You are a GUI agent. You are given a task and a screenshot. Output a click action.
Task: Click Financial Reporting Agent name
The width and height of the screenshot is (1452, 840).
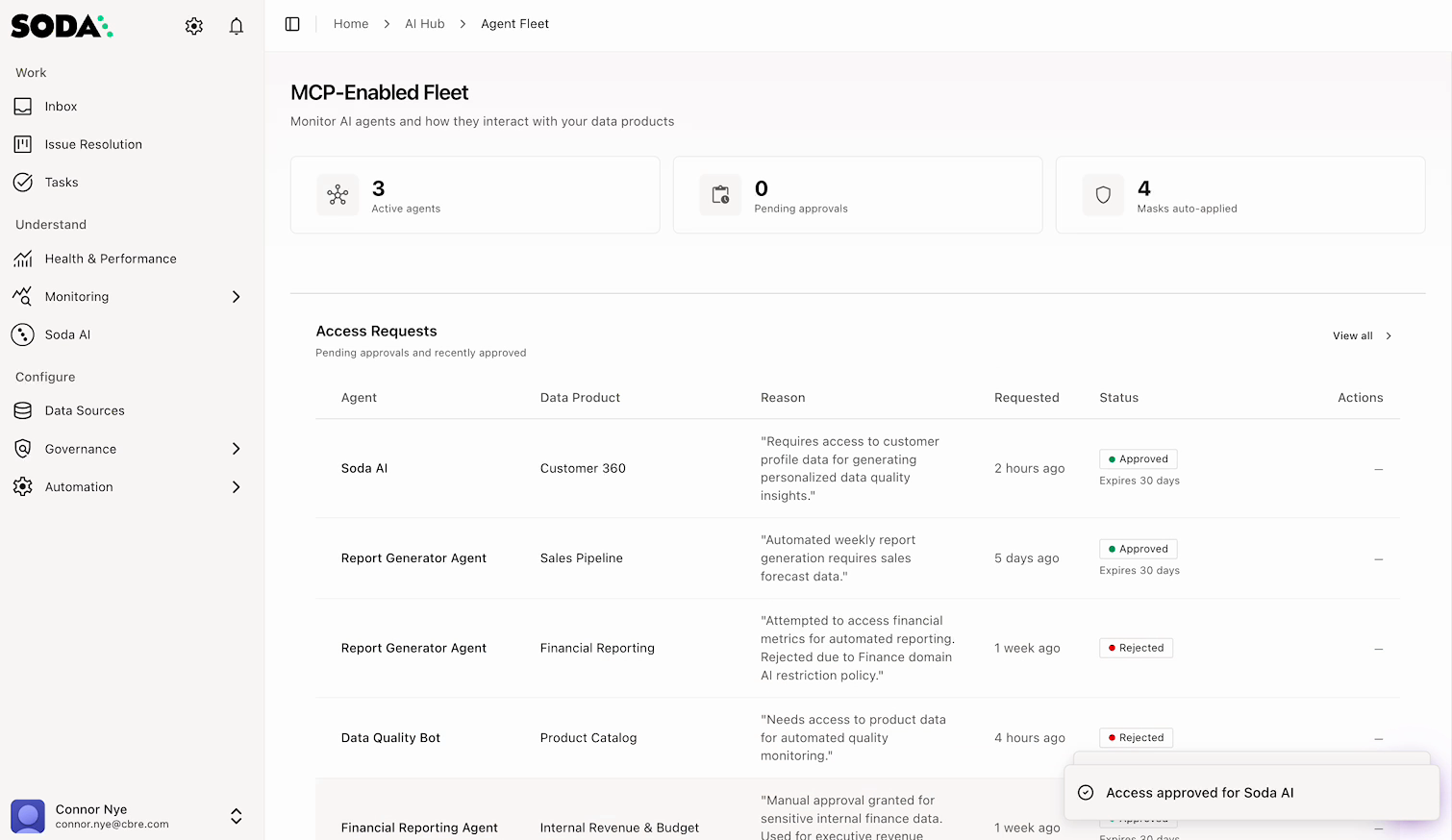(419, 828)
